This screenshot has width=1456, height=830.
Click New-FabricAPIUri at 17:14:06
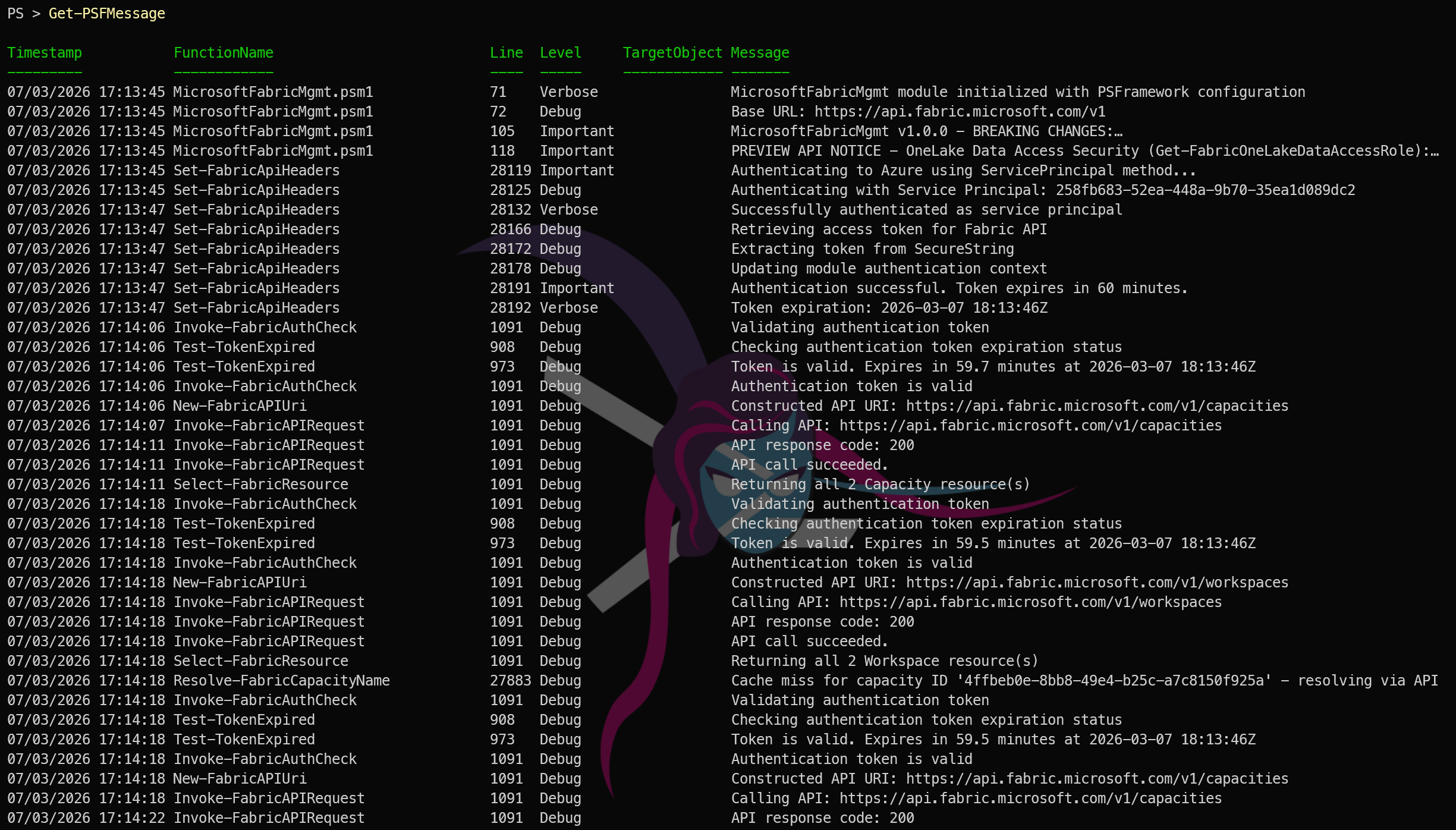point(240,405)
